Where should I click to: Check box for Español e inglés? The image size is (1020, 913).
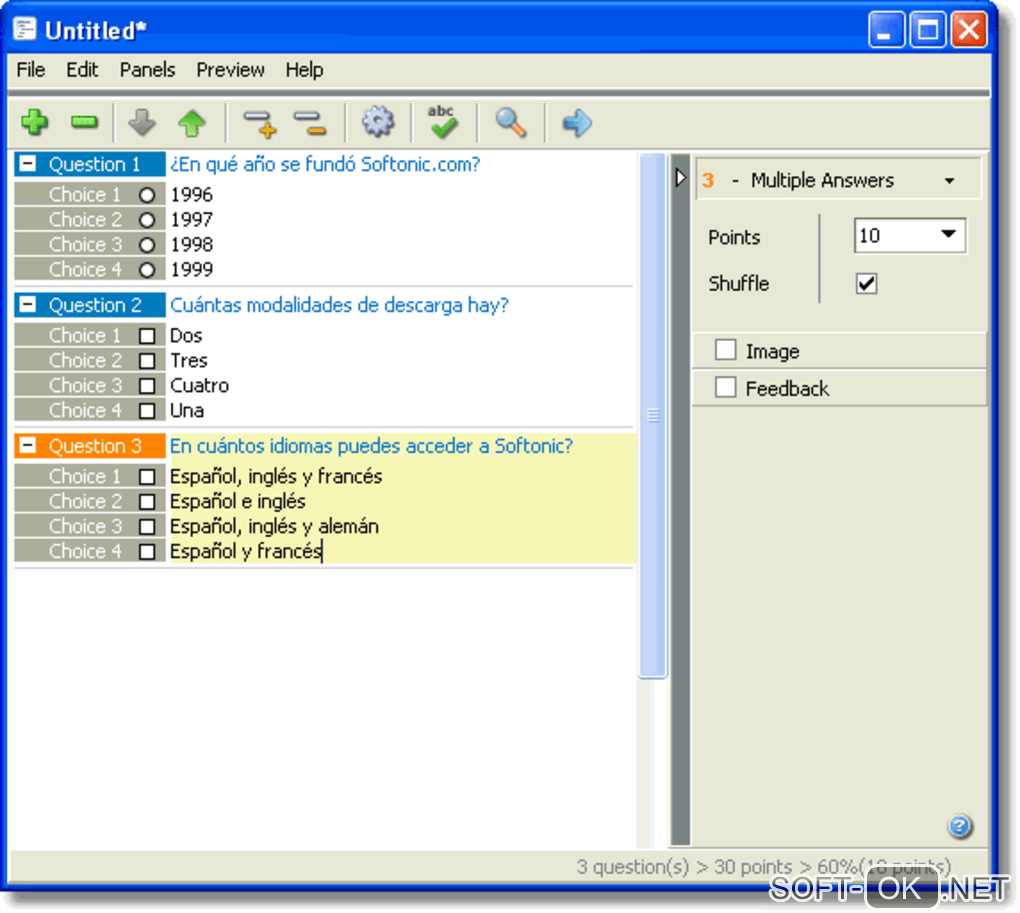(x=147, y=501)
